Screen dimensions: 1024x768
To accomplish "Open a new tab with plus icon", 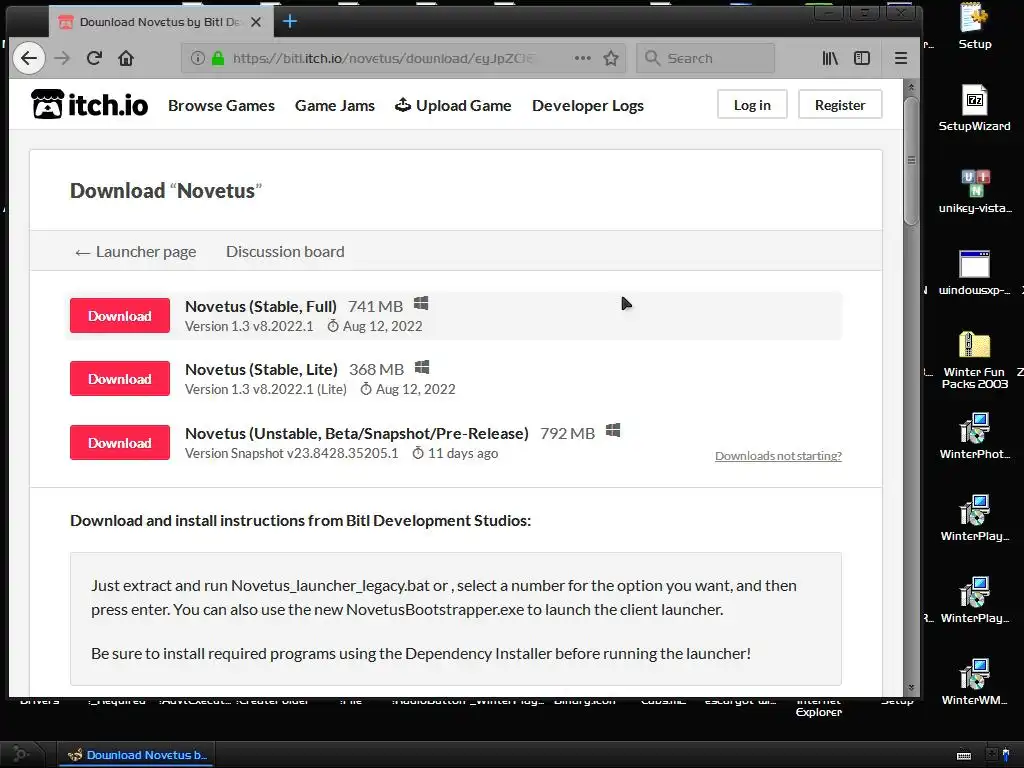I will tap(290, 22).
